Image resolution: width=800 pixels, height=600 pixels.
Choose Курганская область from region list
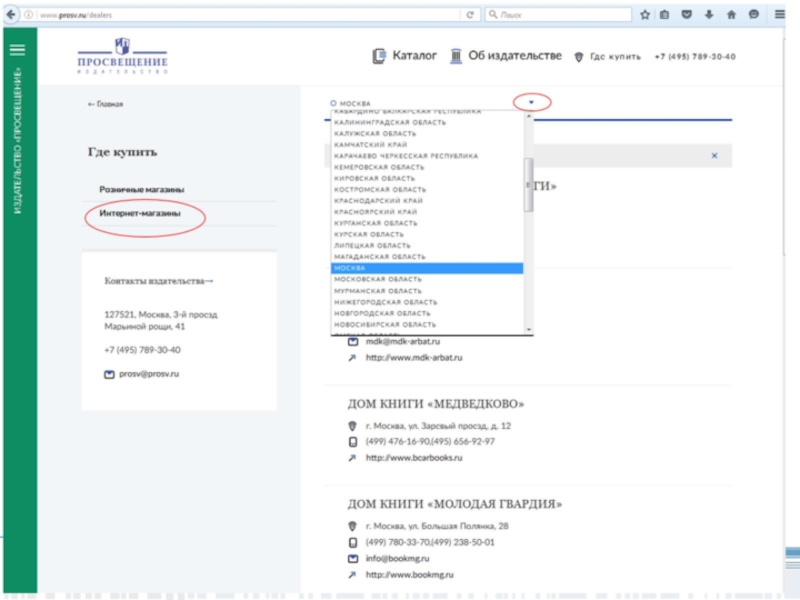(x=427, y=223)
